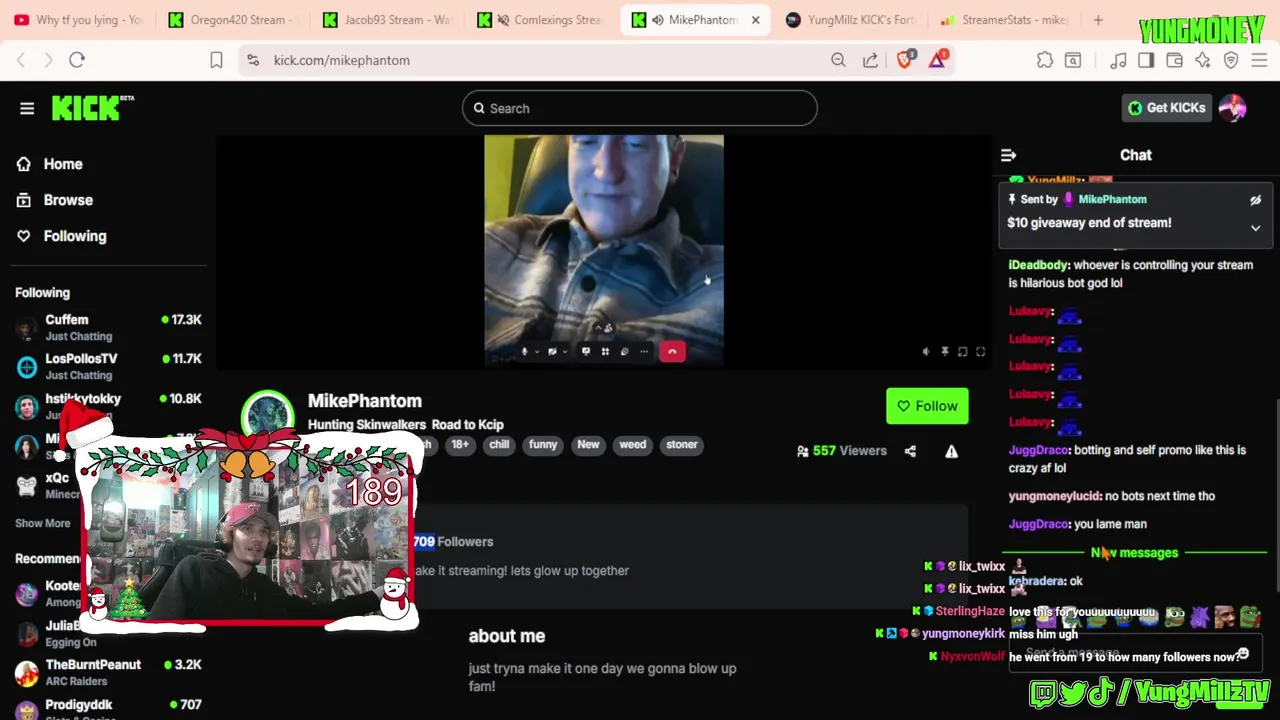
Task: Click the site search field
Action: pos(640,108)
